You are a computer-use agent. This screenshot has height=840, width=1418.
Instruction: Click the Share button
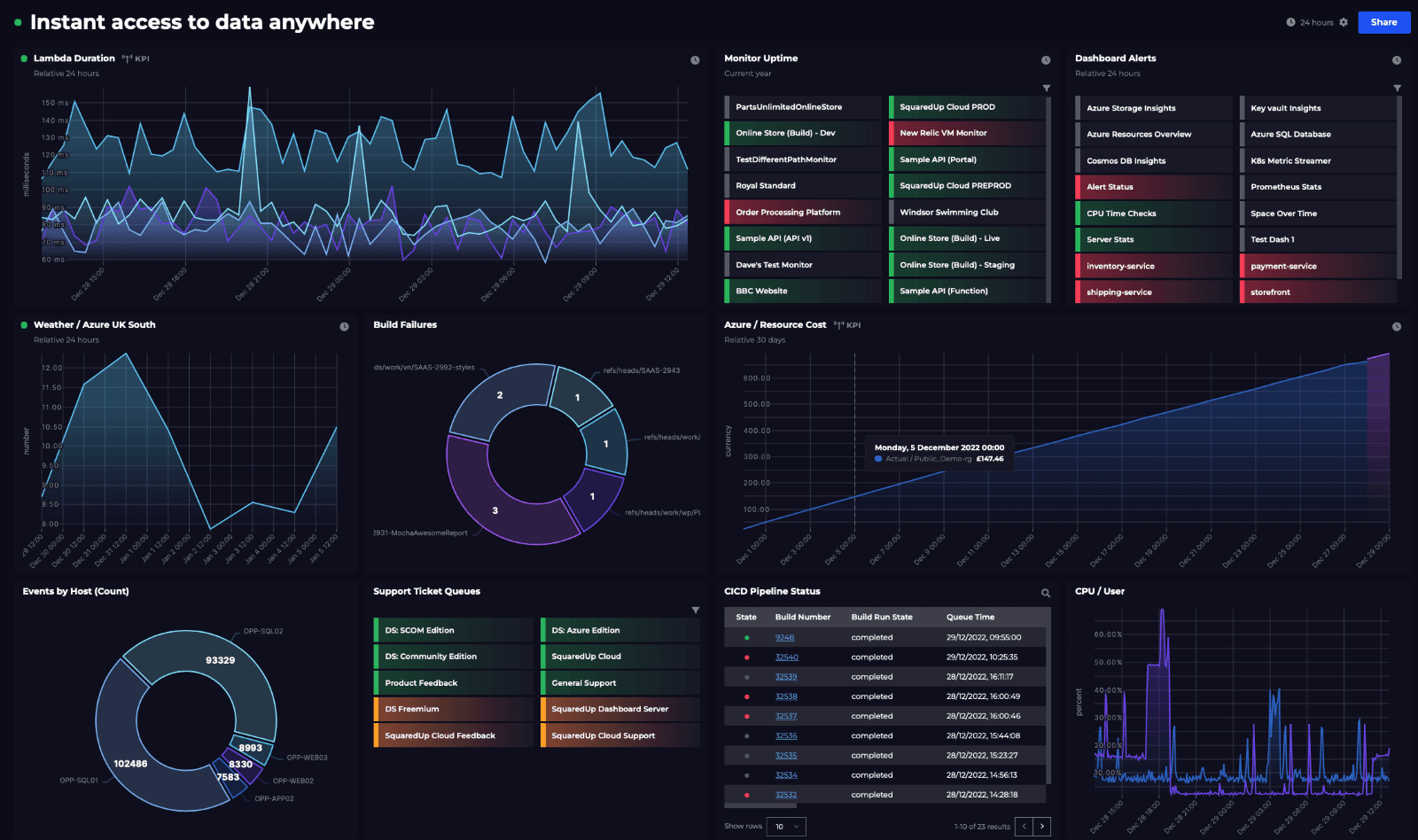[x=1383, y=22]
